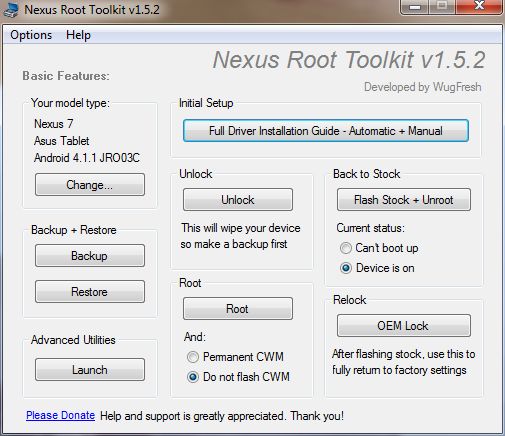Open the Help menu
Screen dimensions: 505x436
pyautogui.click(x=78, y=35)
